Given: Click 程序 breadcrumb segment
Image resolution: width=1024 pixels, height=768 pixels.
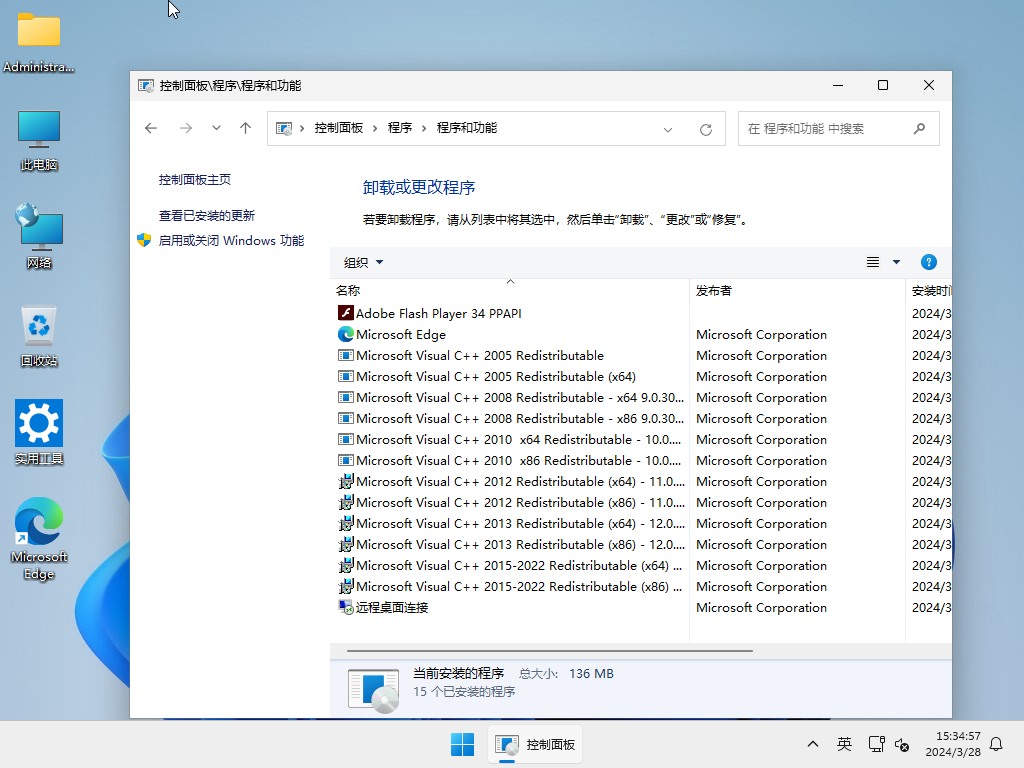Looking at the screenshot, I should click(x=400, y=128).
